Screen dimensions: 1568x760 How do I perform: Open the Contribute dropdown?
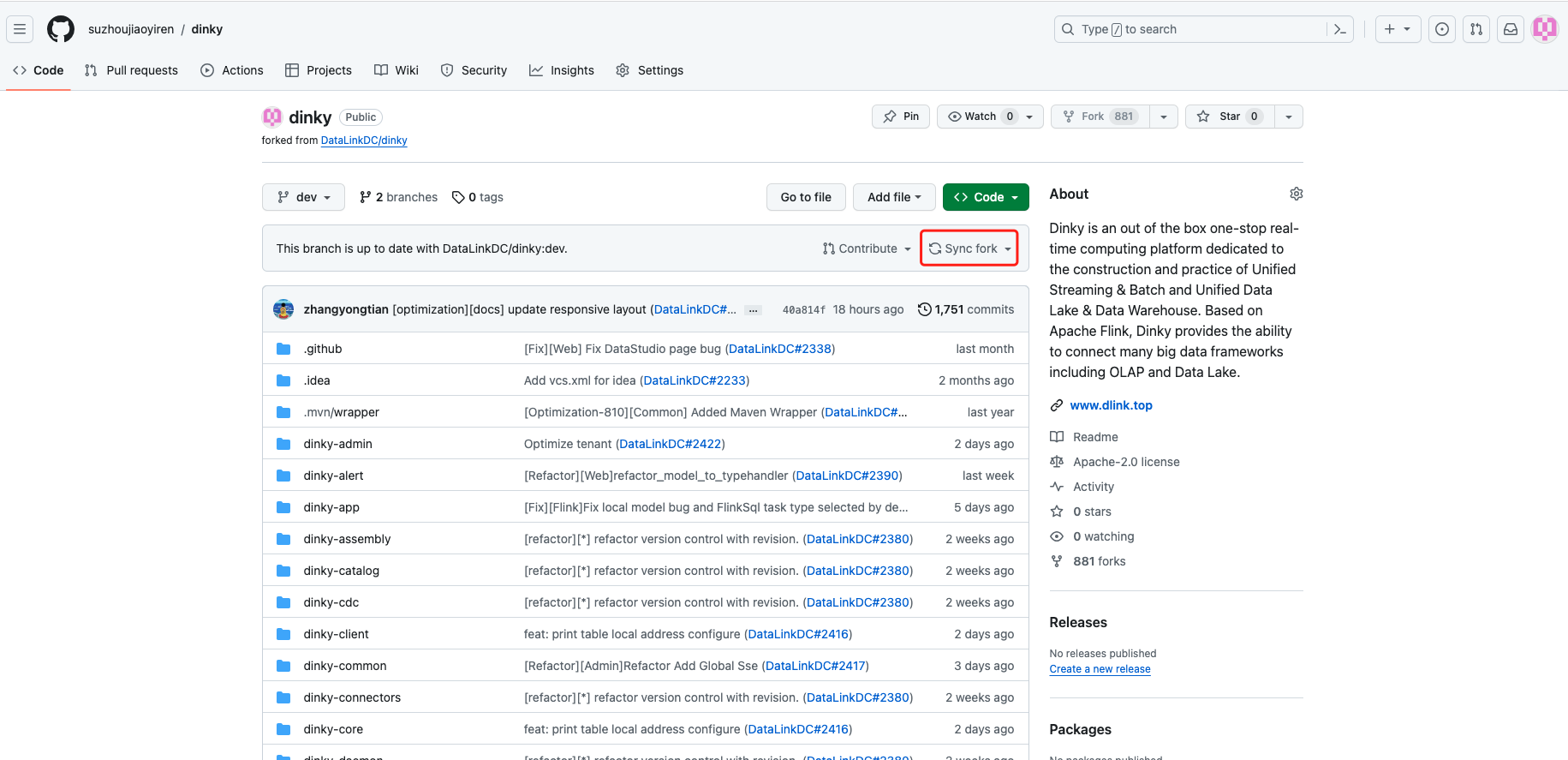tap(867, 248)
